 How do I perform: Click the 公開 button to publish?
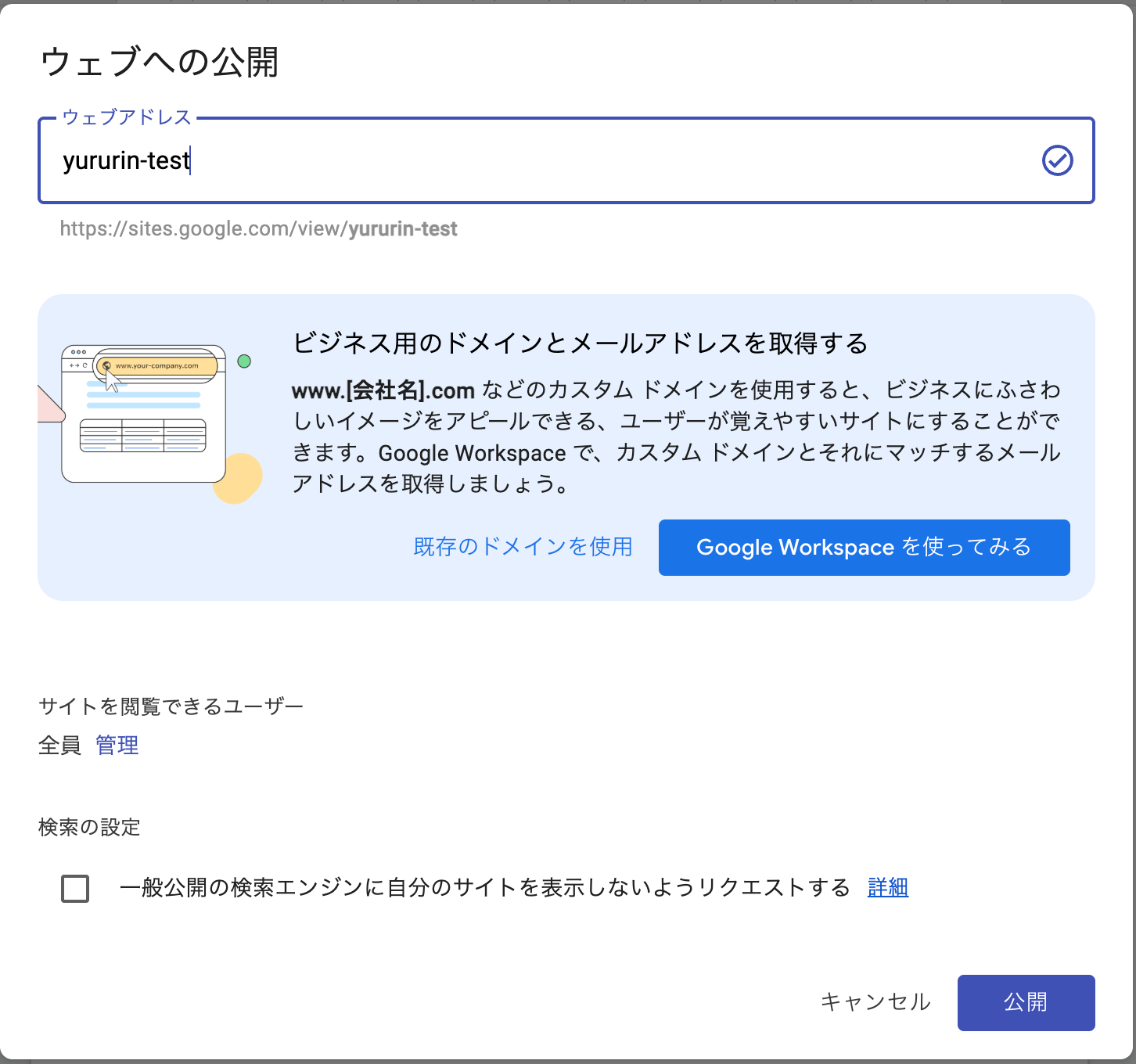(x=1026, y=1002)
